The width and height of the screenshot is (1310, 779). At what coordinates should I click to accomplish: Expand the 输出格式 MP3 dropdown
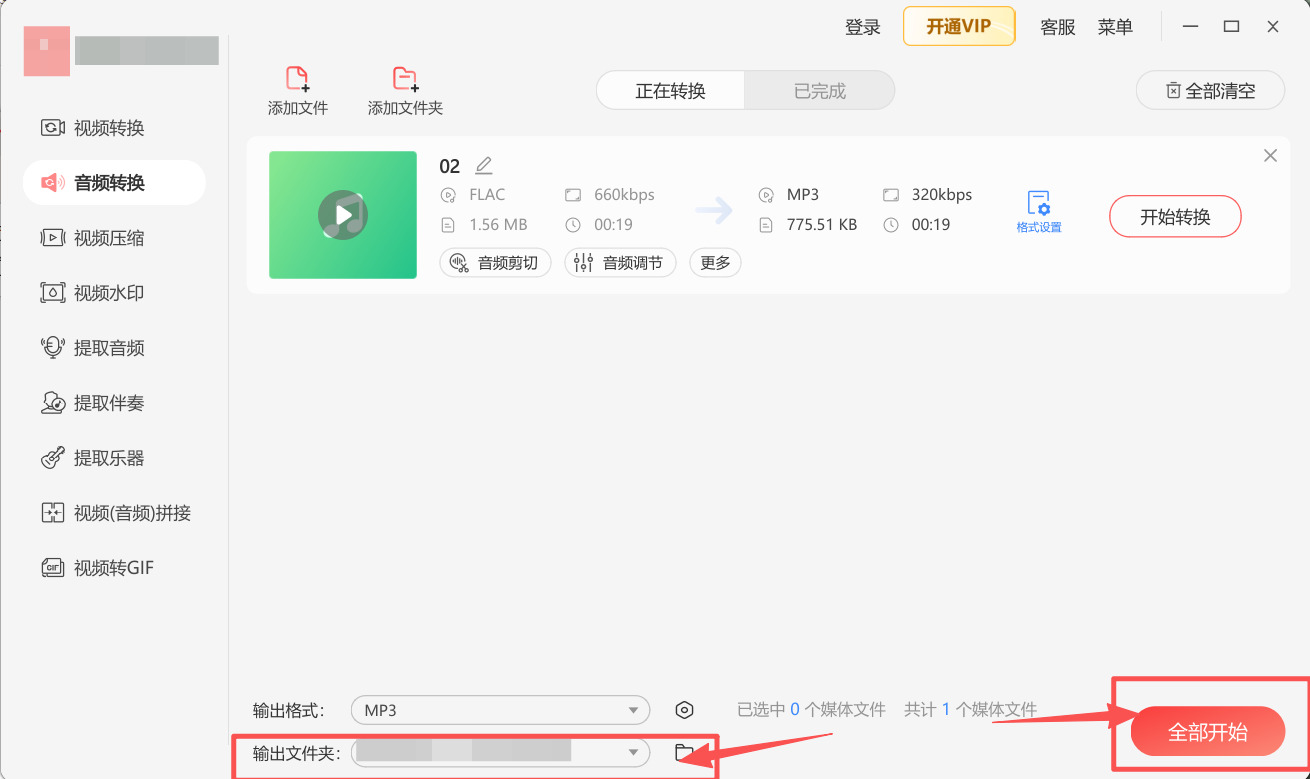coord(633,709)
